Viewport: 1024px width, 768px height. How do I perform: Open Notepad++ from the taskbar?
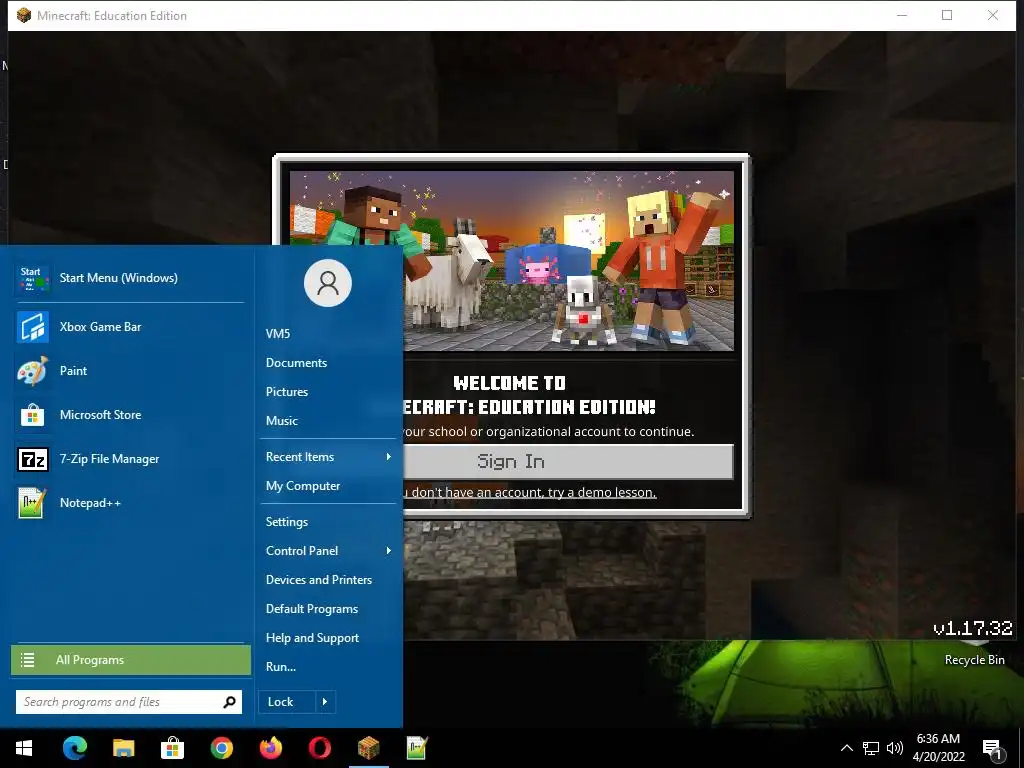(417, 748)
